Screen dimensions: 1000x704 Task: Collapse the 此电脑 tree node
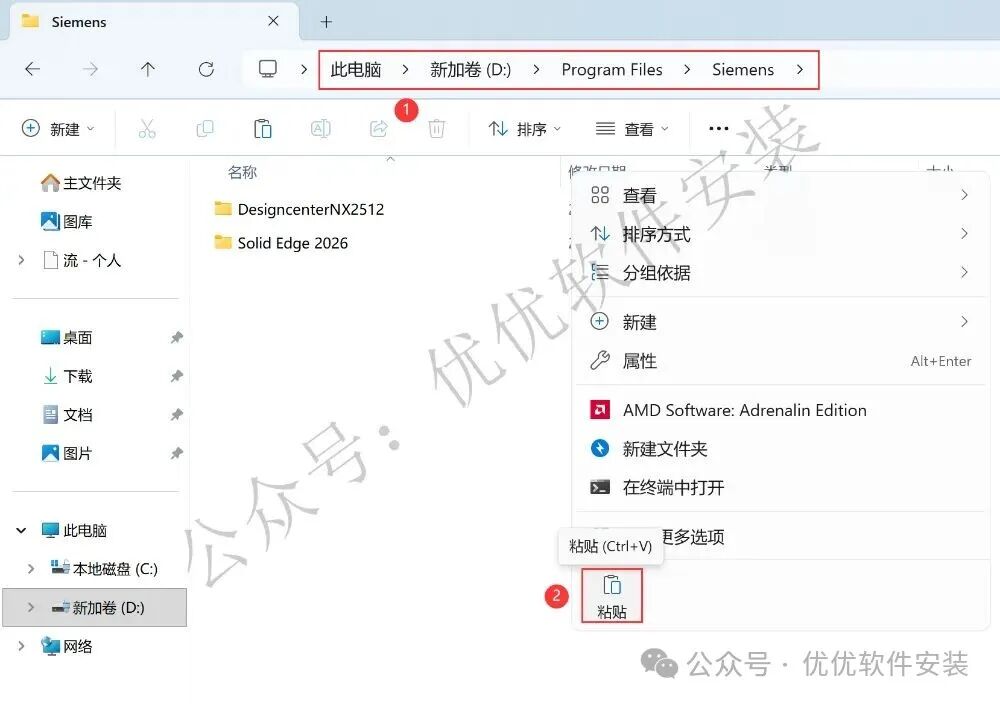tap(21, 531)
